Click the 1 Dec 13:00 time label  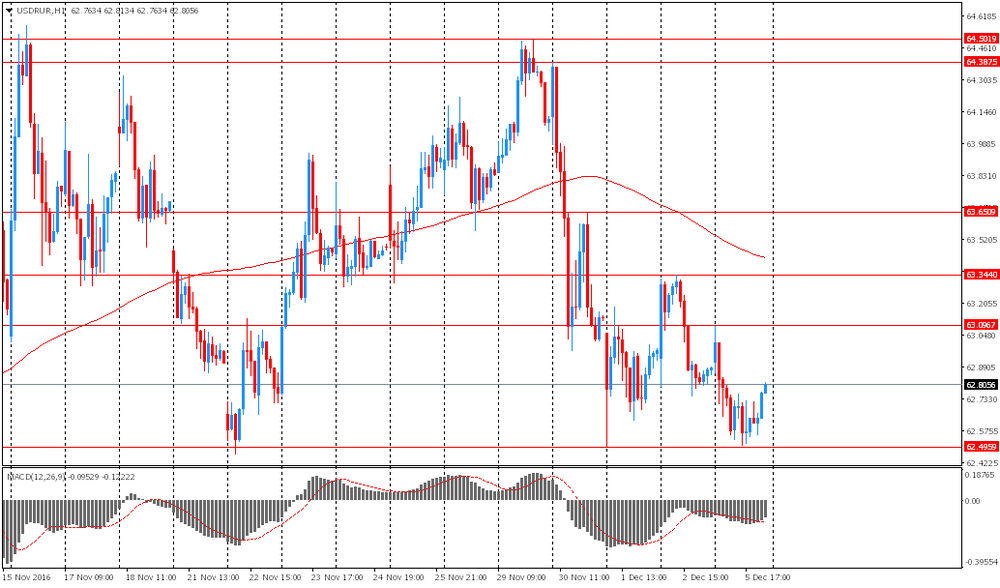(x=645, y=577)
